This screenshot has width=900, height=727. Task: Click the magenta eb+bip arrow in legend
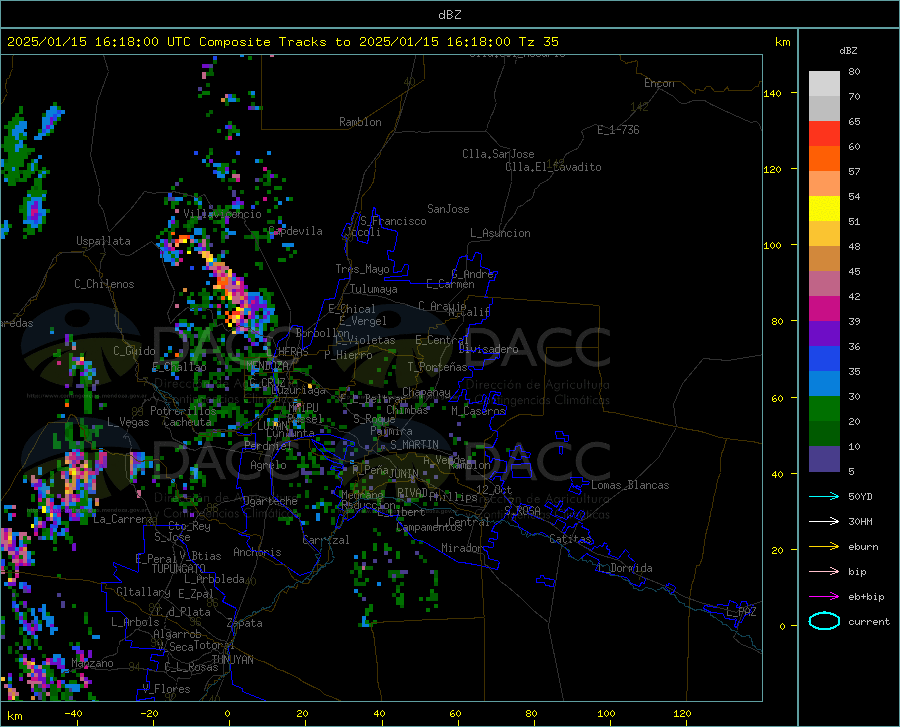[x=824, y=597]
